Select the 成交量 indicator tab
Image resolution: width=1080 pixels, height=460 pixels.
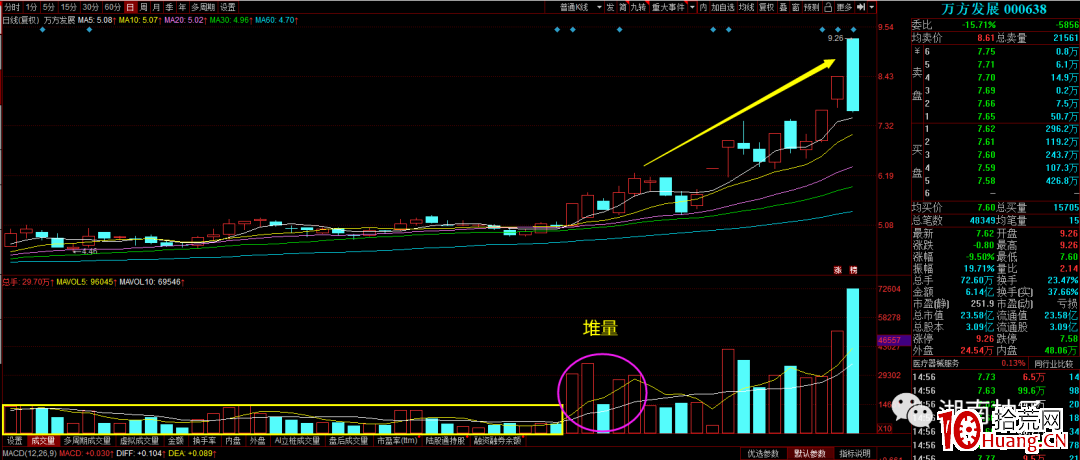[43, 440]
